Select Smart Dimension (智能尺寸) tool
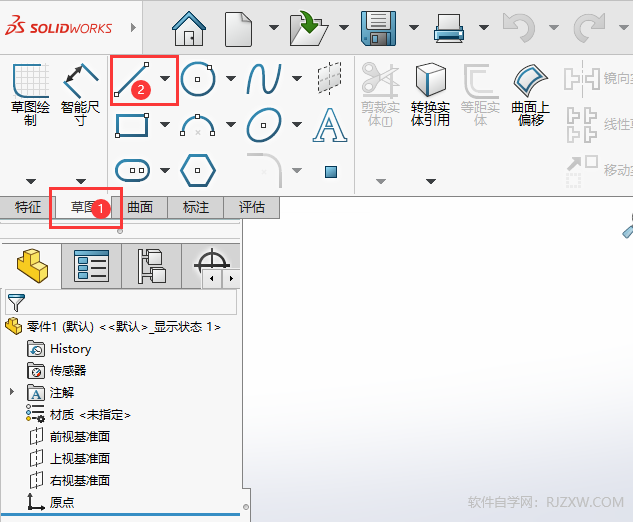The width and height of the screenshot is (633, 522). tap(80, 94)
